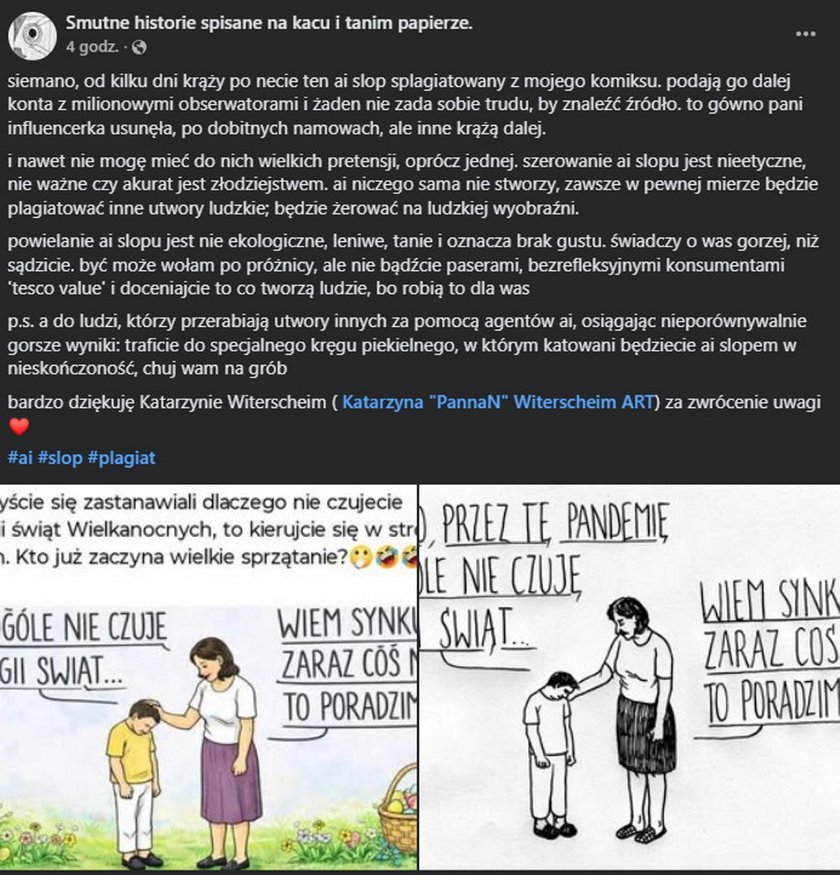Open the #plagiat hashtag
This screenshot has height=875, width=840.
click(x=122, y=458)
